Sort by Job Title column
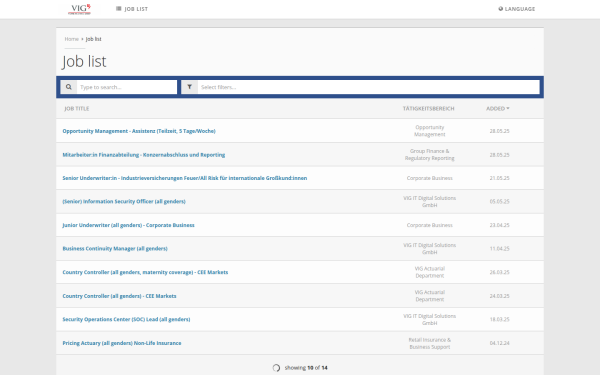This screenshot has height=375, width=600. (x=77, y=109)
